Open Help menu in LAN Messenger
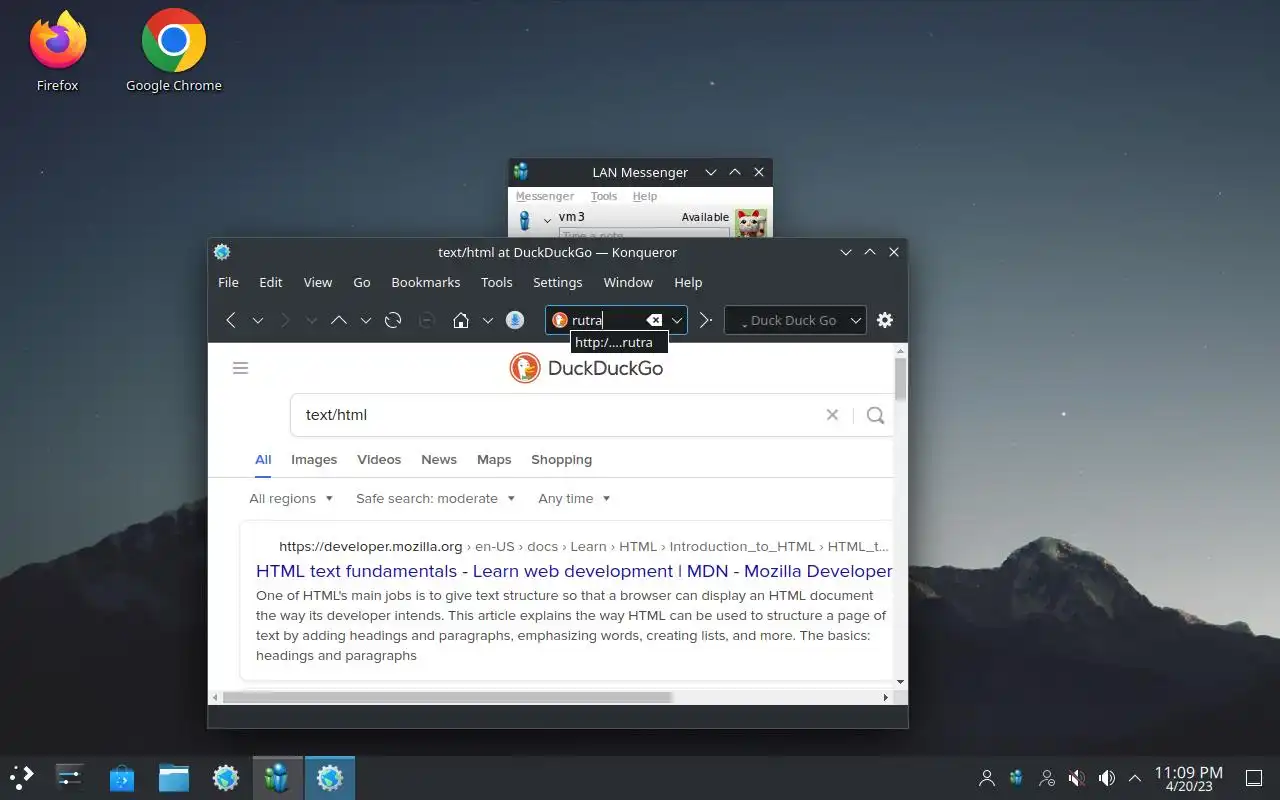Screen dimensions: 1280x800 click(x=645, y=196)
